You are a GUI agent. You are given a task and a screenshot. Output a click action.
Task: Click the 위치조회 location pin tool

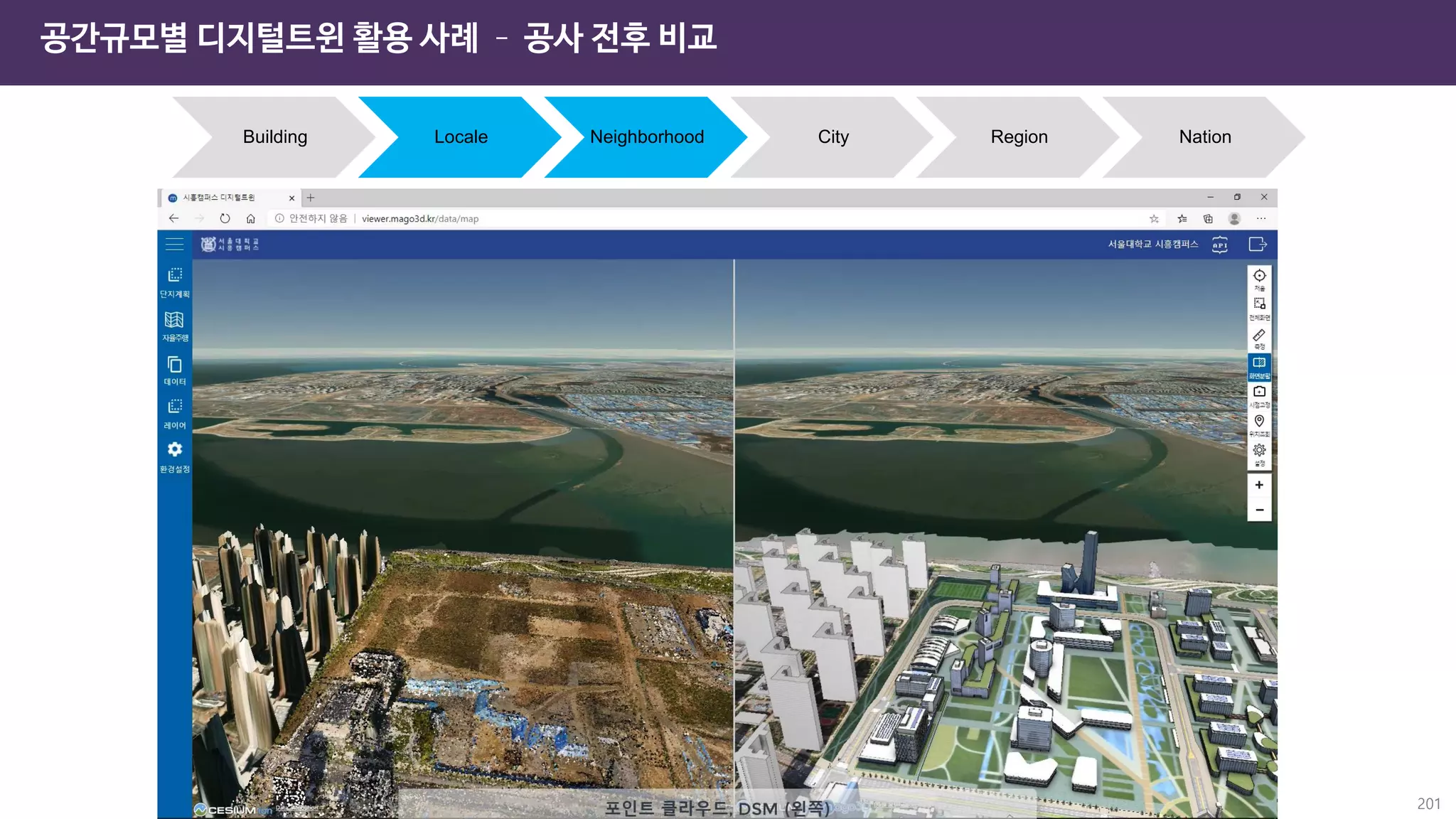(x=1259, y=425)
